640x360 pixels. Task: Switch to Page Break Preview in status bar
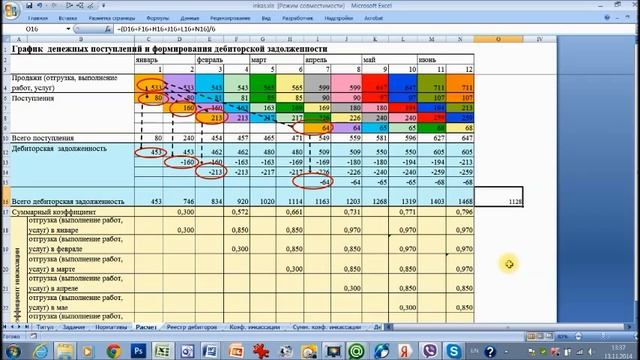(549, 336)
